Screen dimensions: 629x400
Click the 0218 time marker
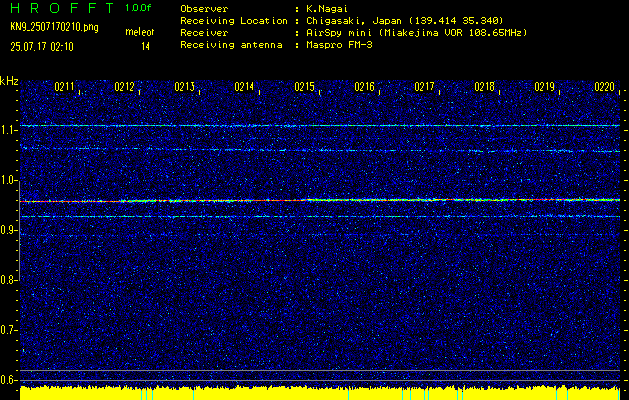[485, 87]
